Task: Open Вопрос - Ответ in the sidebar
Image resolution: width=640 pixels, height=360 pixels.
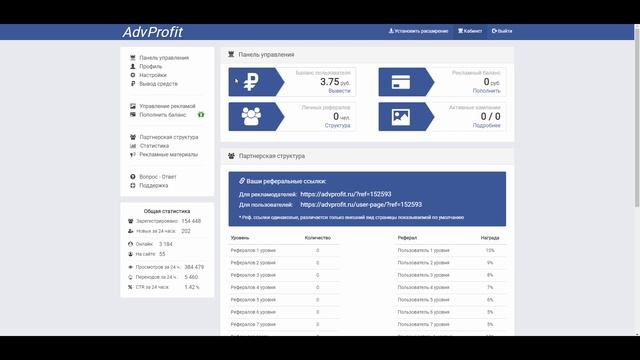Action: click(x=158, y=177)
